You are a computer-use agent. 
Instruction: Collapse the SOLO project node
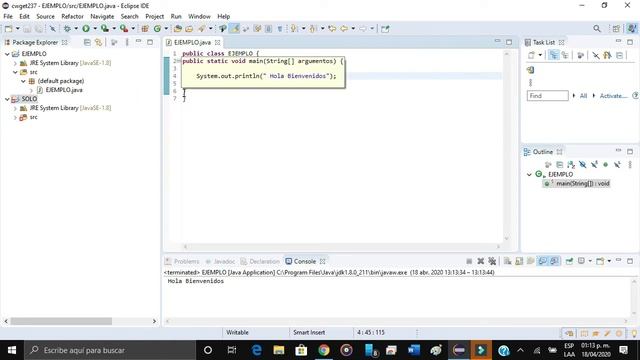[7, 99]
